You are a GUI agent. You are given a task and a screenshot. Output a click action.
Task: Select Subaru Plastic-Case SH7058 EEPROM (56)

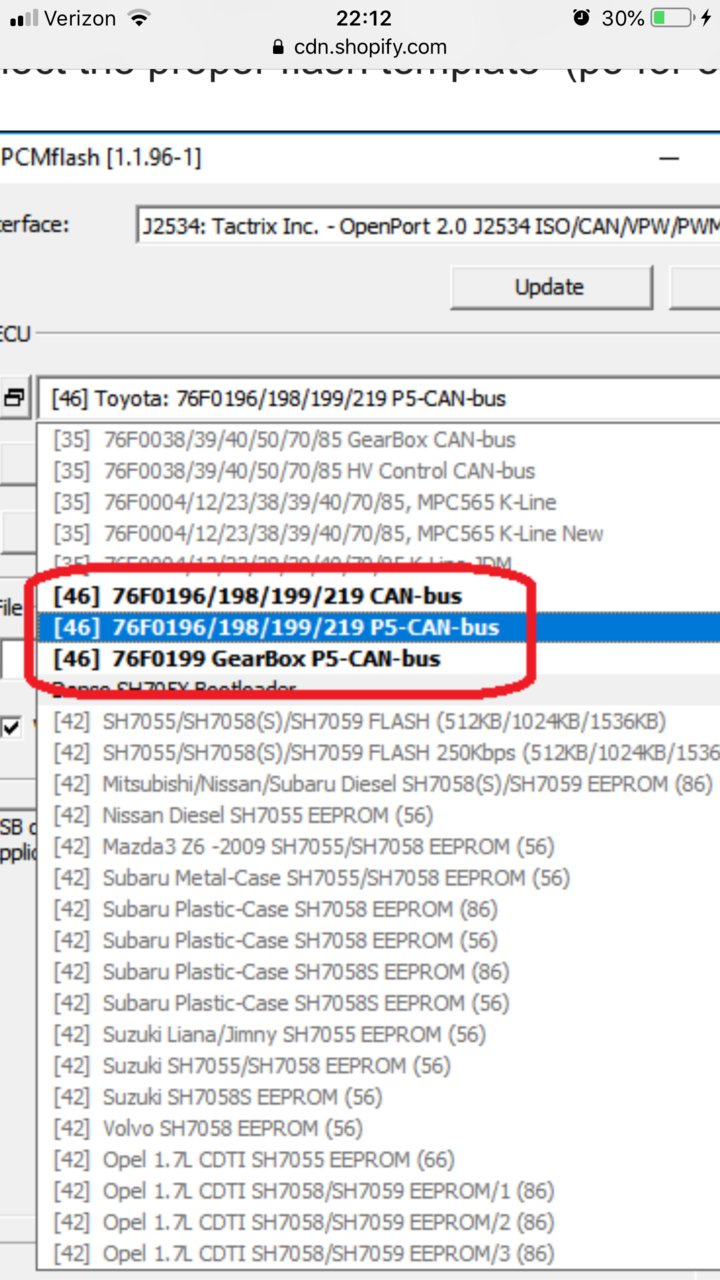click(378, 940)
